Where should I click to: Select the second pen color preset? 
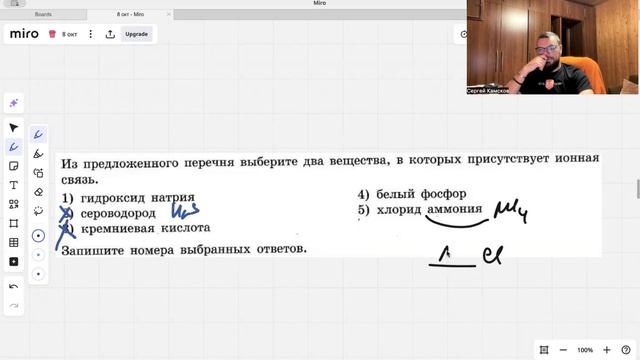coord(38,255)
